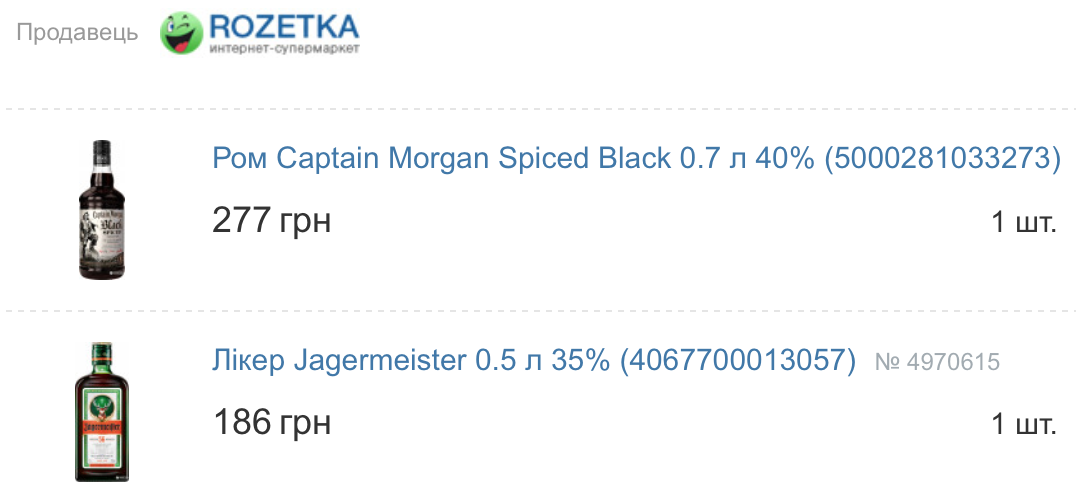Screen dimensions: 1076x500
Task: Click the Jagermeister deer emblem on the bottle
Action: 102,403
